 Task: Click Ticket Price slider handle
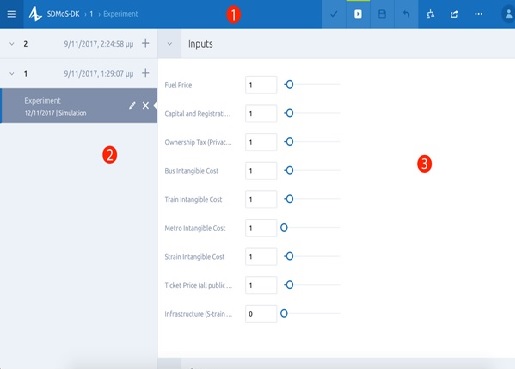tap(289, 285)
